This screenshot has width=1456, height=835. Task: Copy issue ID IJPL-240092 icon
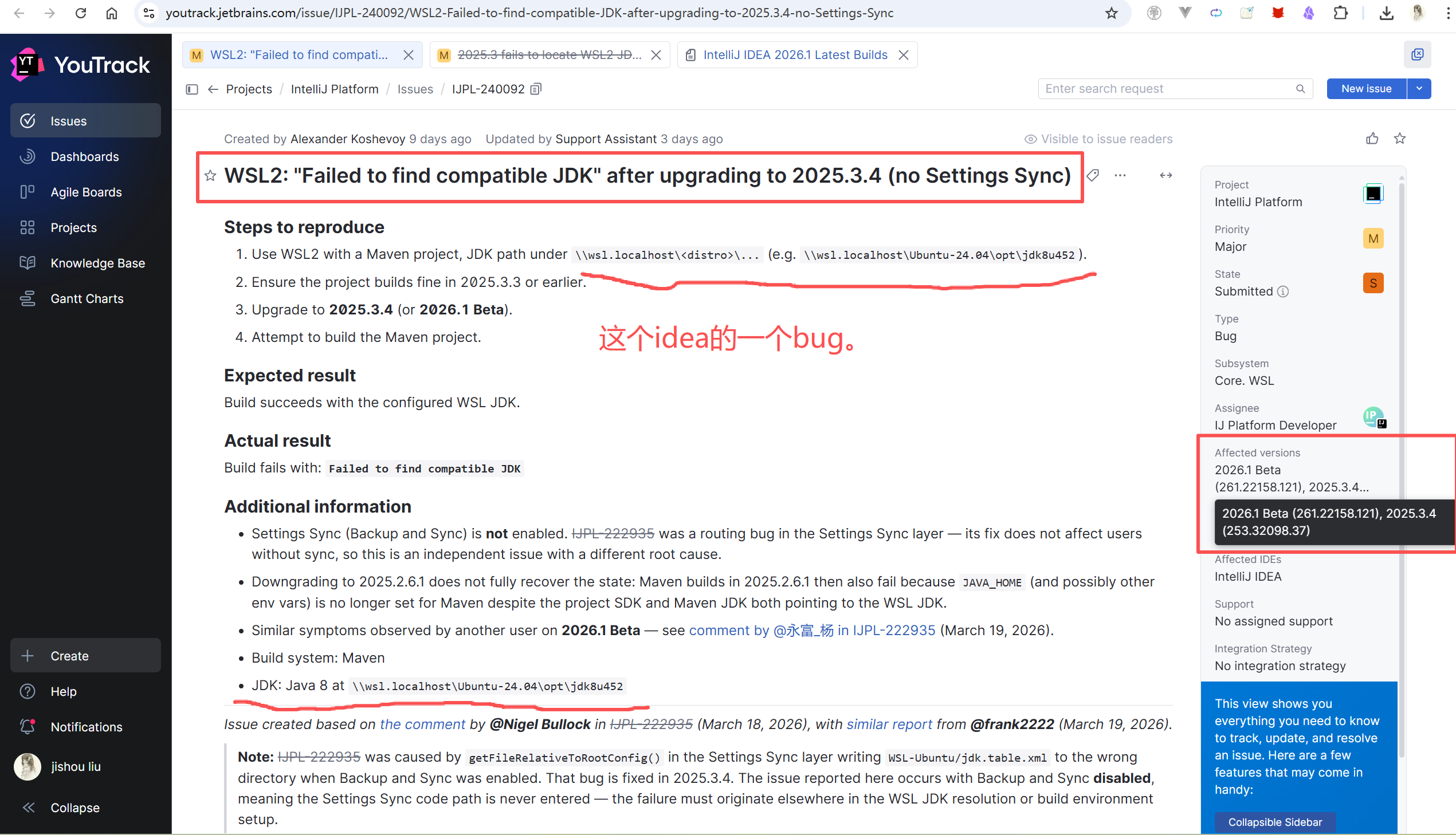tap(536, 89)
